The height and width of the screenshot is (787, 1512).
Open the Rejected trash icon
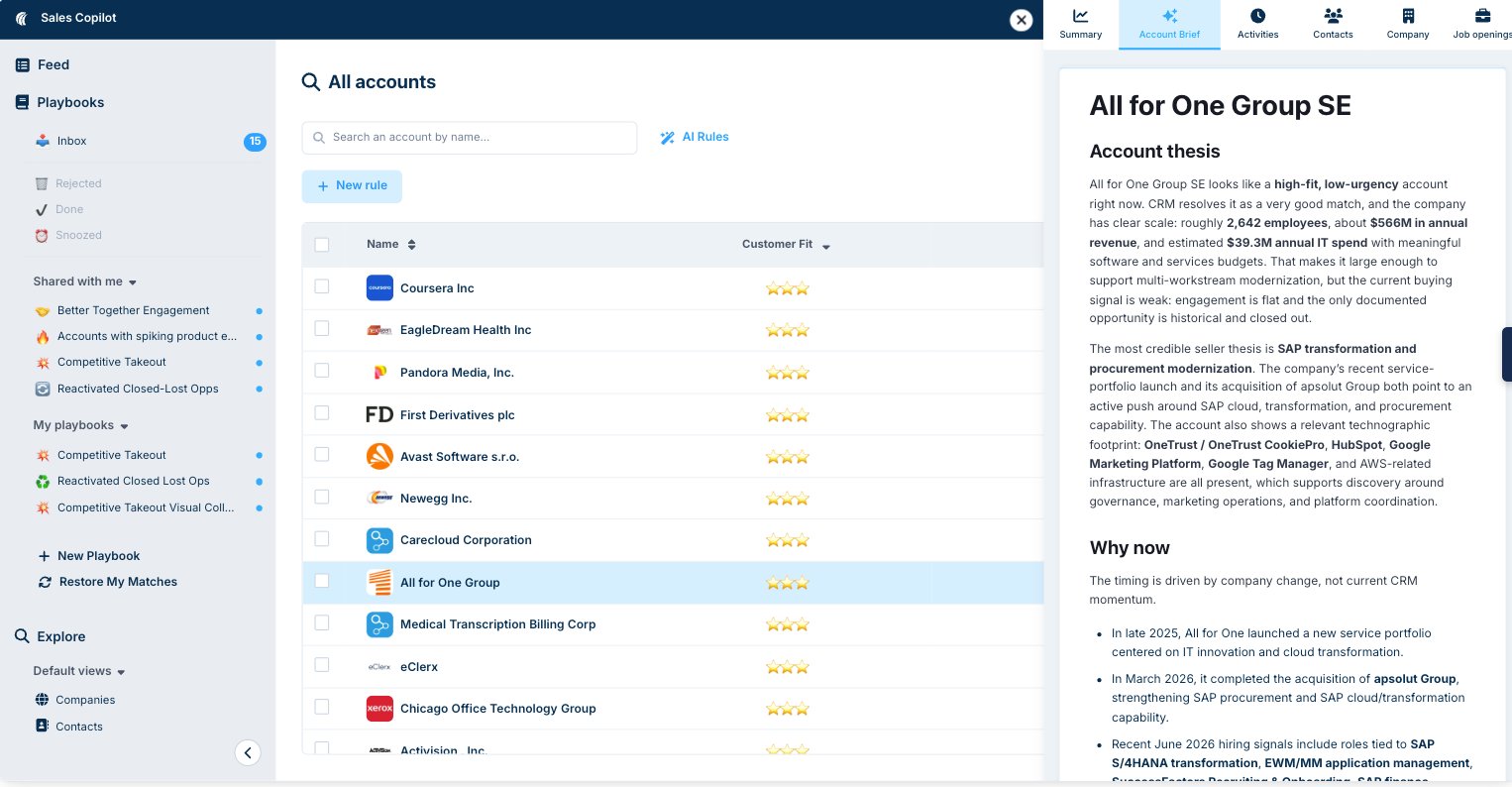(x=42, y=183)
